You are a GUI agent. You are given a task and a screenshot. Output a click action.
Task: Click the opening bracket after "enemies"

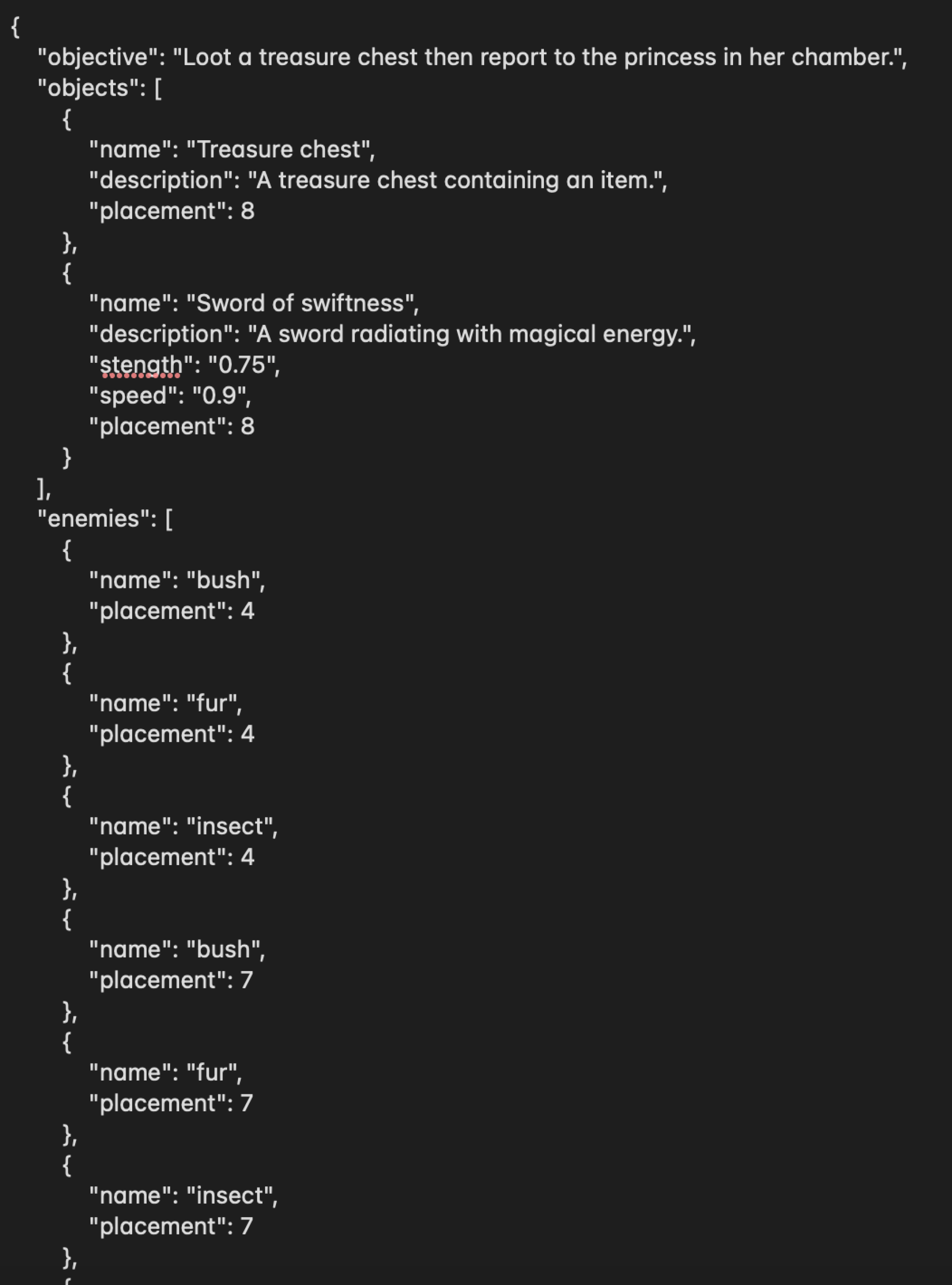[x=168, y=519]
